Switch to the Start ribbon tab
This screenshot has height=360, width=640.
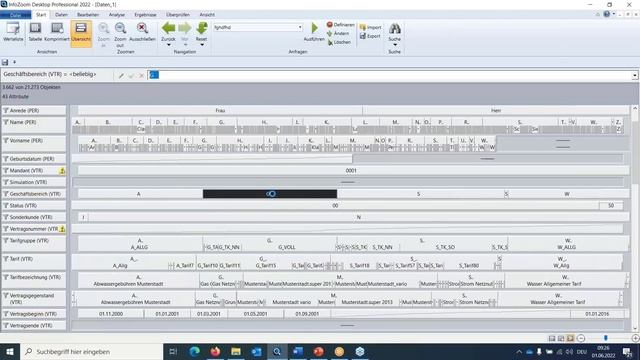pyautogui.click(x=41, y=15)
